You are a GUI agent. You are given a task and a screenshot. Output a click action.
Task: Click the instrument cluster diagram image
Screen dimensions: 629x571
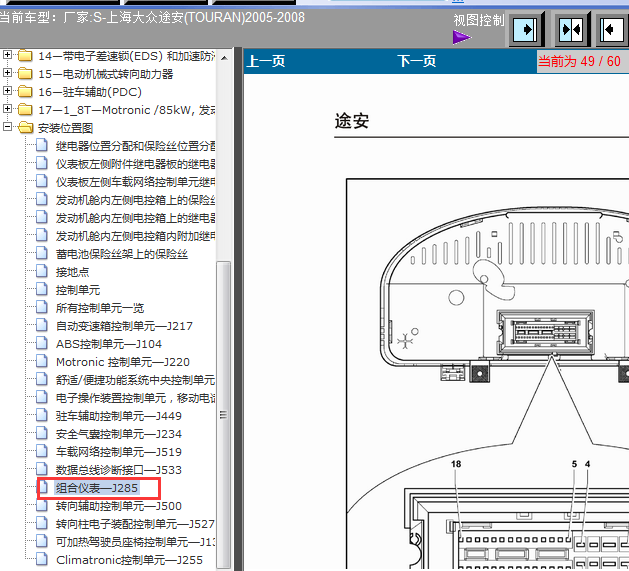tap(487, 373)
